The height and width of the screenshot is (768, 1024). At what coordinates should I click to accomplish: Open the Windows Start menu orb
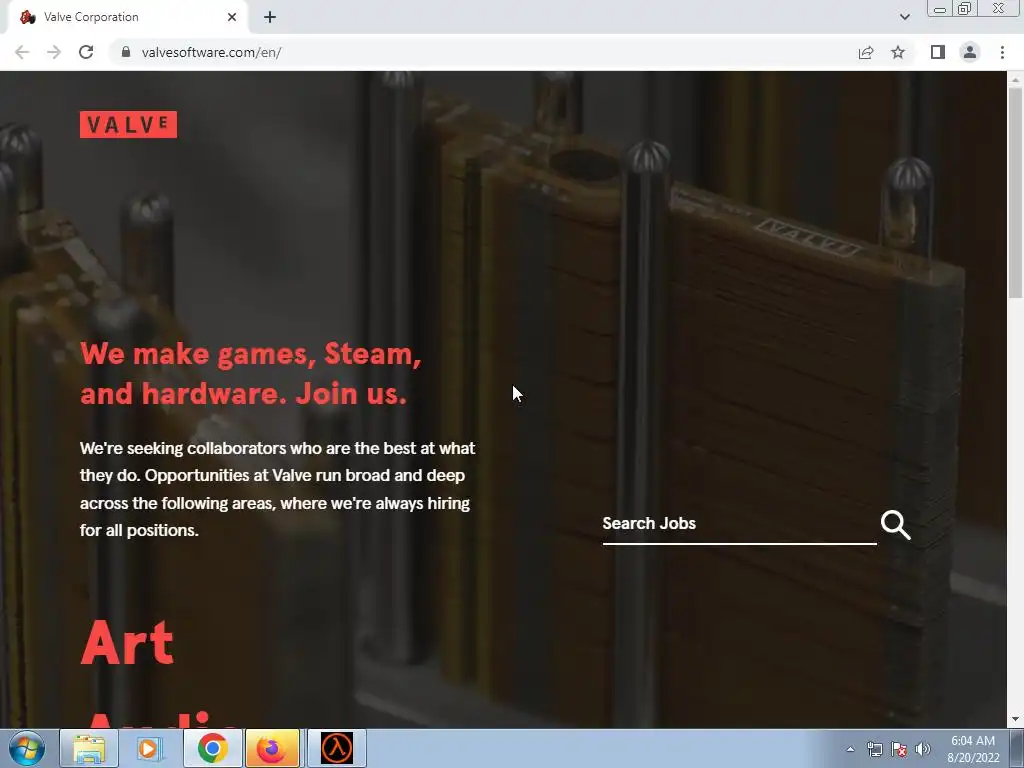tap(27, 748)
